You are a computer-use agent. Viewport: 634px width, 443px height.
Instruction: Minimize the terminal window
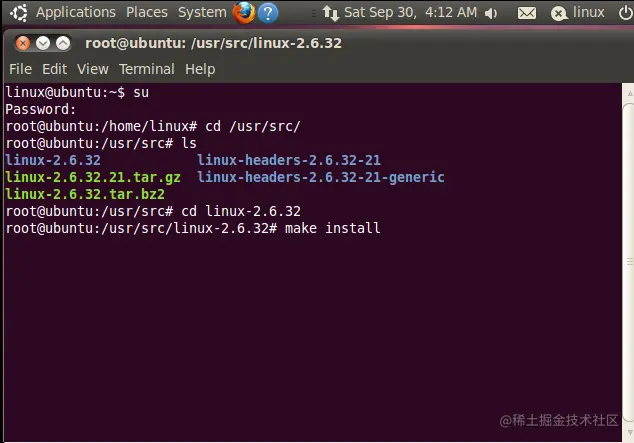click(43, 43)
